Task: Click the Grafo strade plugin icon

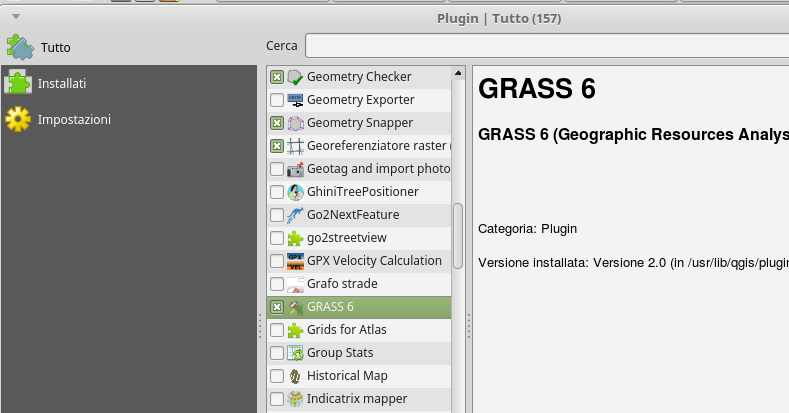Action: pyautogui.click(x=295, y=284)
